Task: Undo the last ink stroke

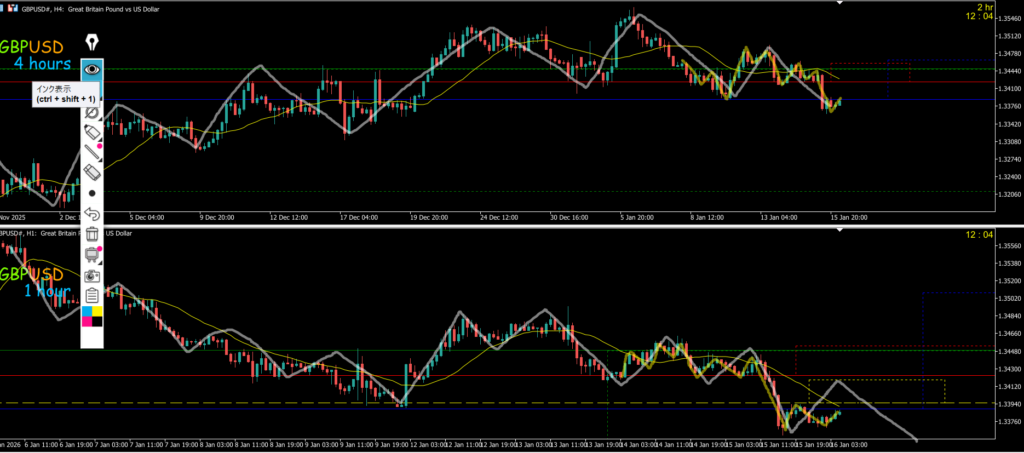Action: [x=92, y=213]
